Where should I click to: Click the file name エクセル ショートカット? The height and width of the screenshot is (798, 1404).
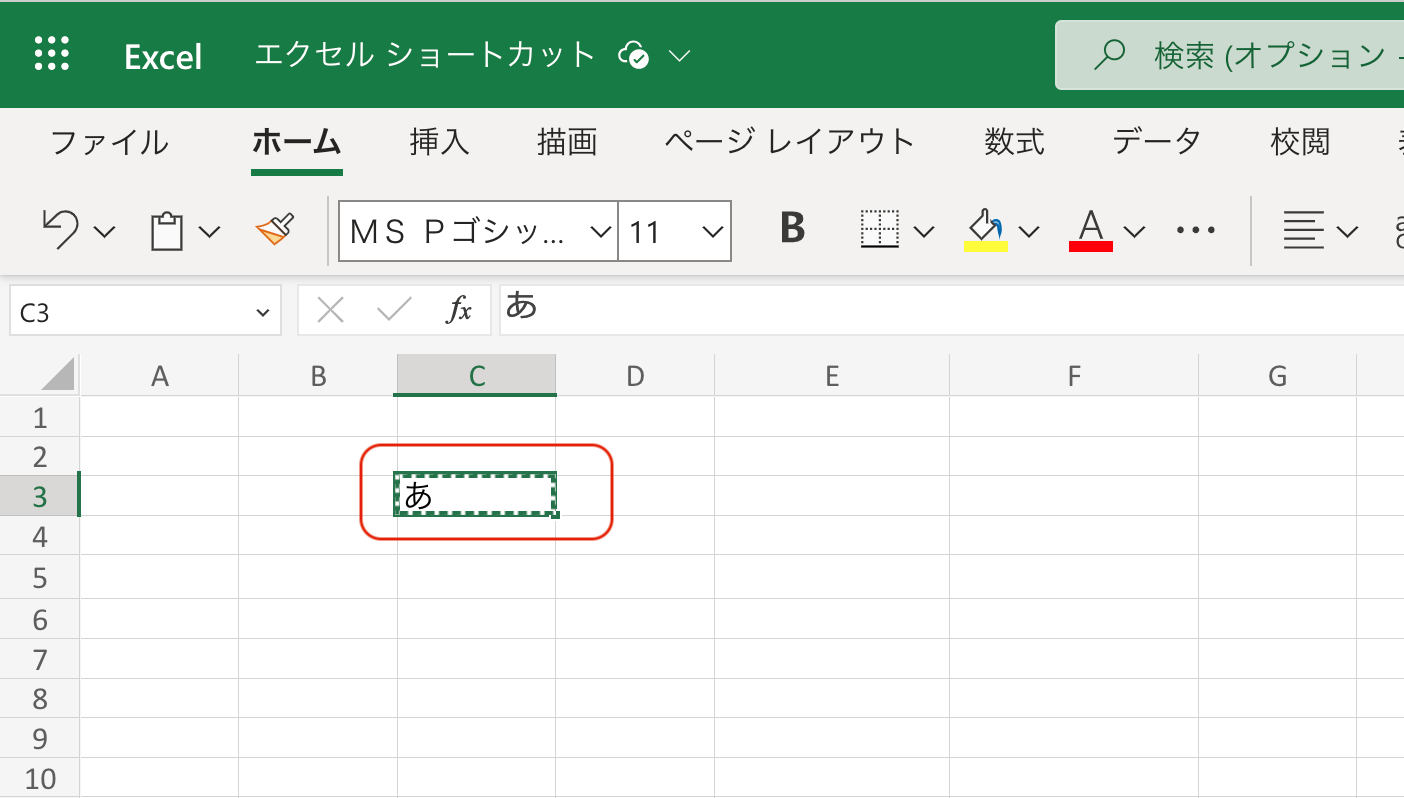click(425, 55)
